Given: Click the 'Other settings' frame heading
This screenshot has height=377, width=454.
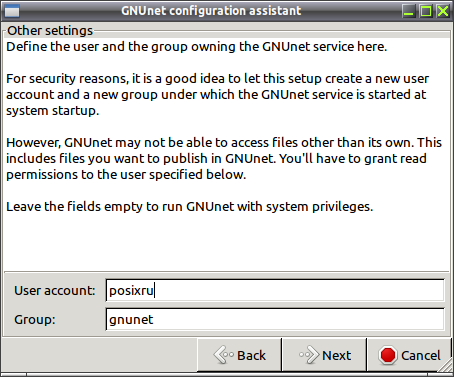Looking at the screenshot, I should coord(50,31).
